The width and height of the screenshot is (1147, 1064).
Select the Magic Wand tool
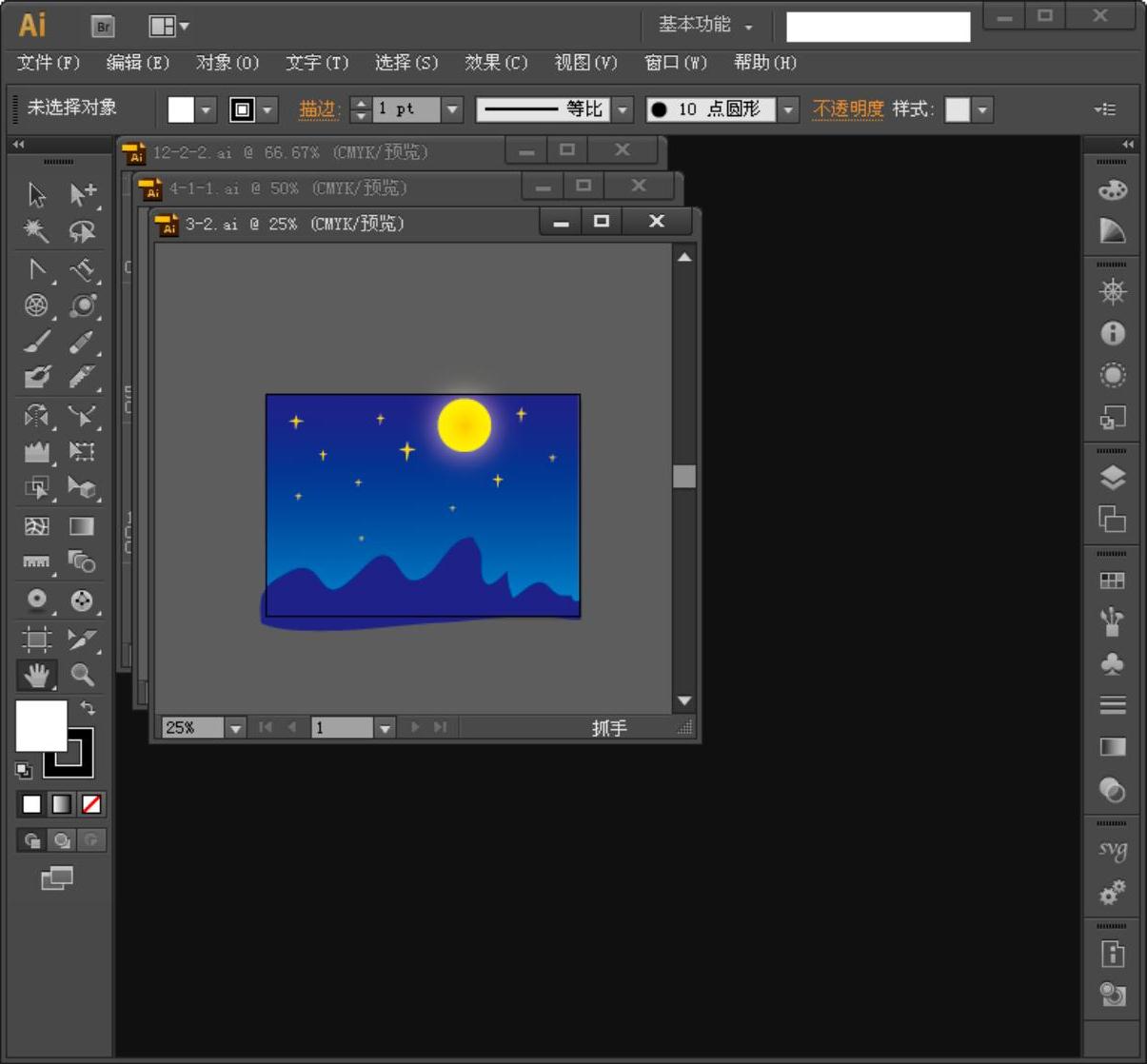(x=36, y=231)
